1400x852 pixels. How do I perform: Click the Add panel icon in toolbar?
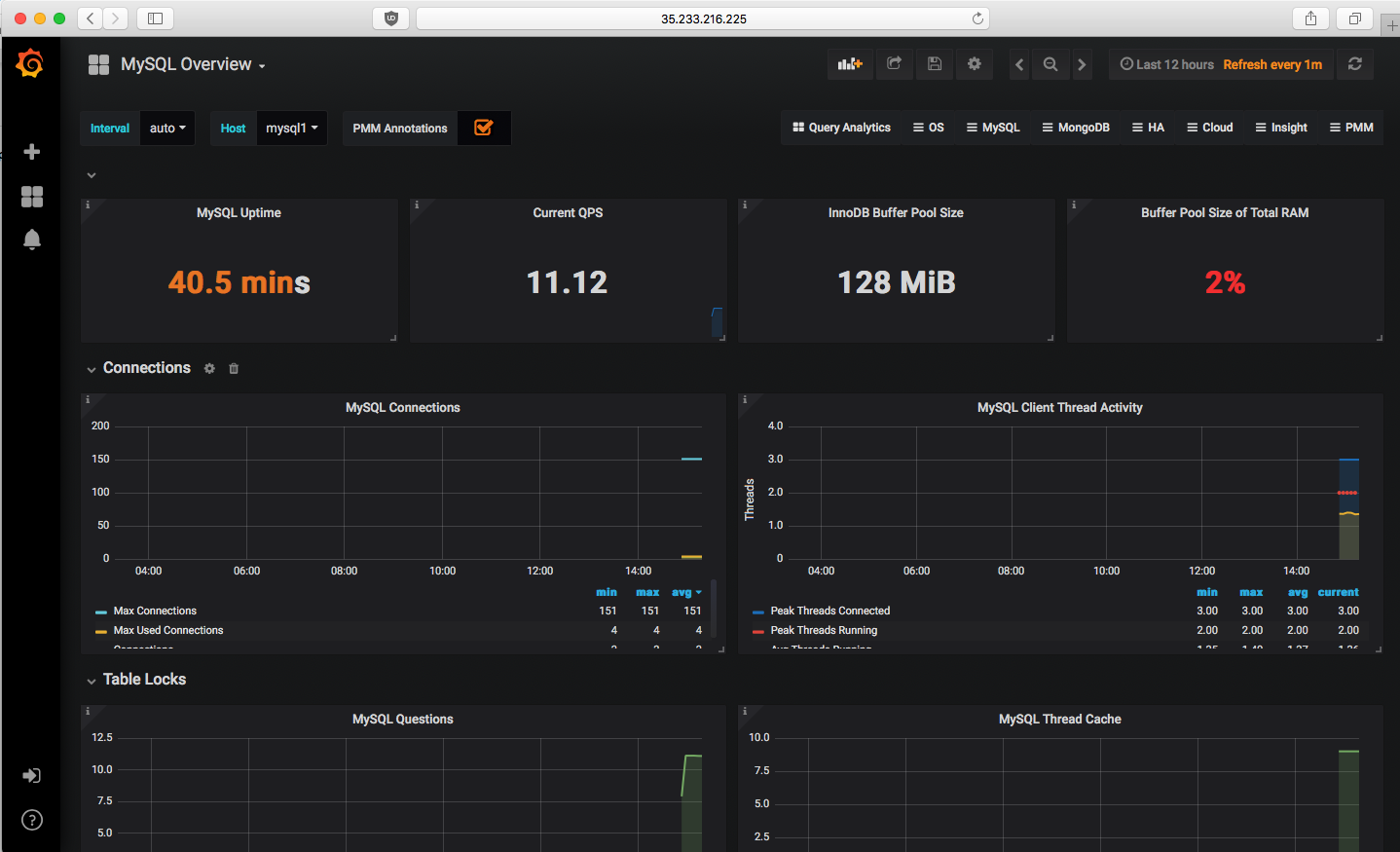point(850,64)
